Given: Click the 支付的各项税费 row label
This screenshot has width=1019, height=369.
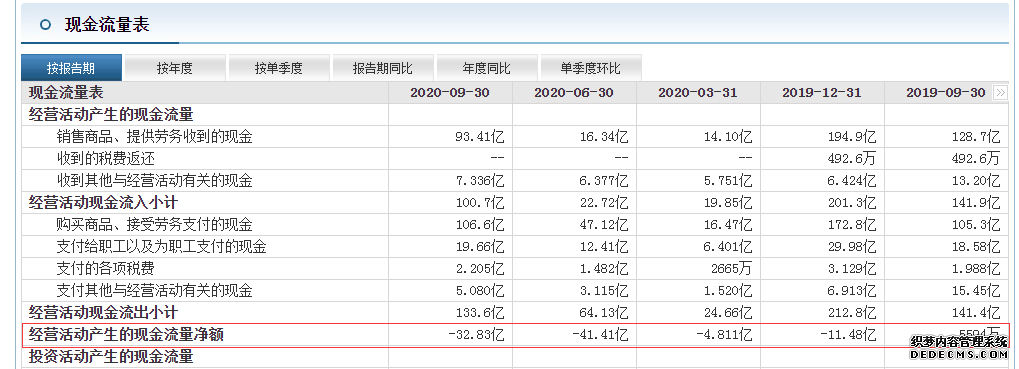Looking at the screenshot, I should point(105,269).
